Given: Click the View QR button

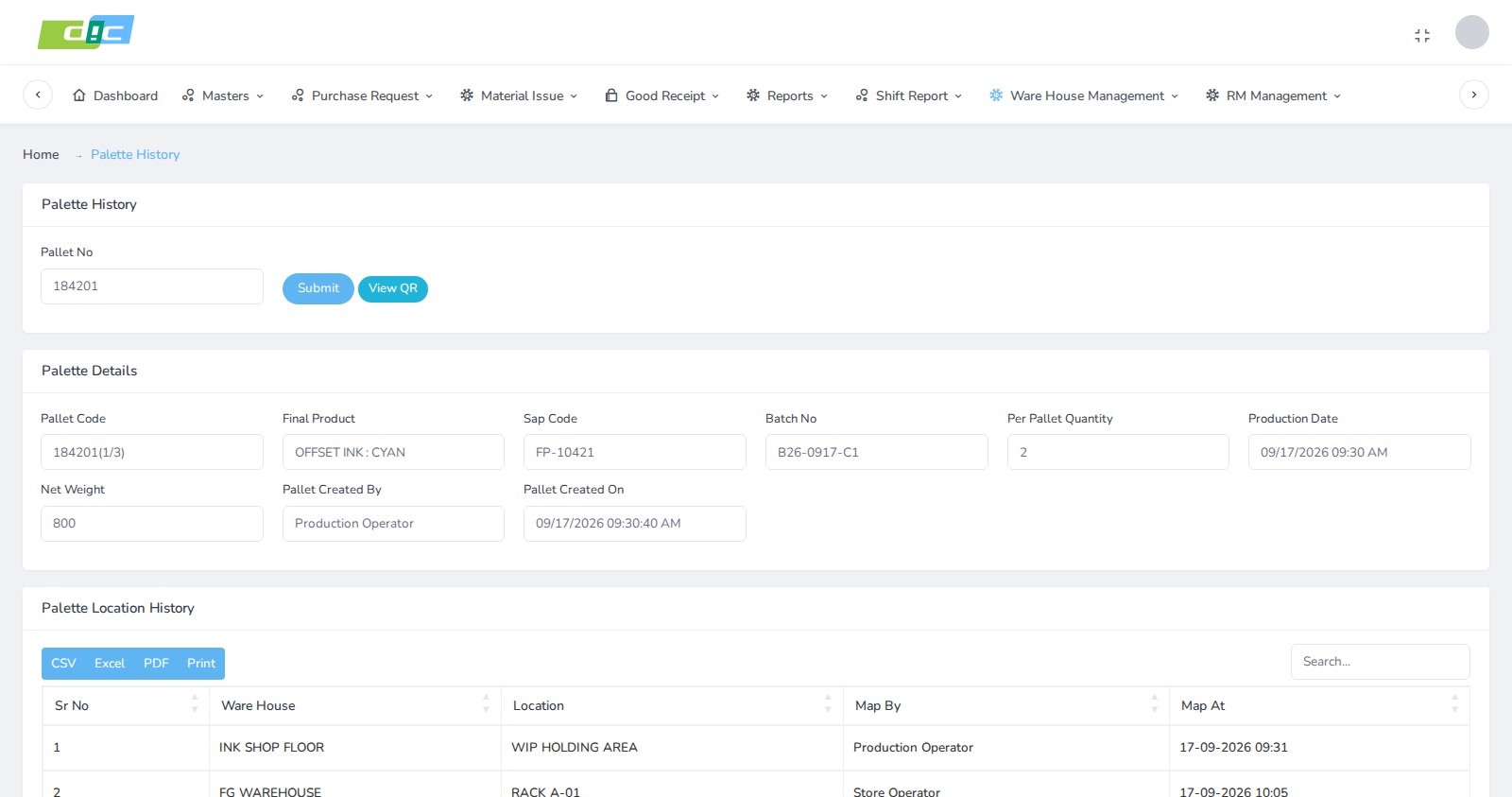Looking at the screenshot, I should (x=393, y=288).
